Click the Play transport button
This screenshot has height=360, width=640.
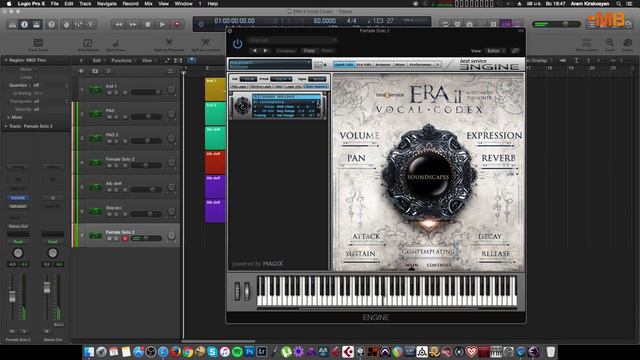[x=162, y=24]
